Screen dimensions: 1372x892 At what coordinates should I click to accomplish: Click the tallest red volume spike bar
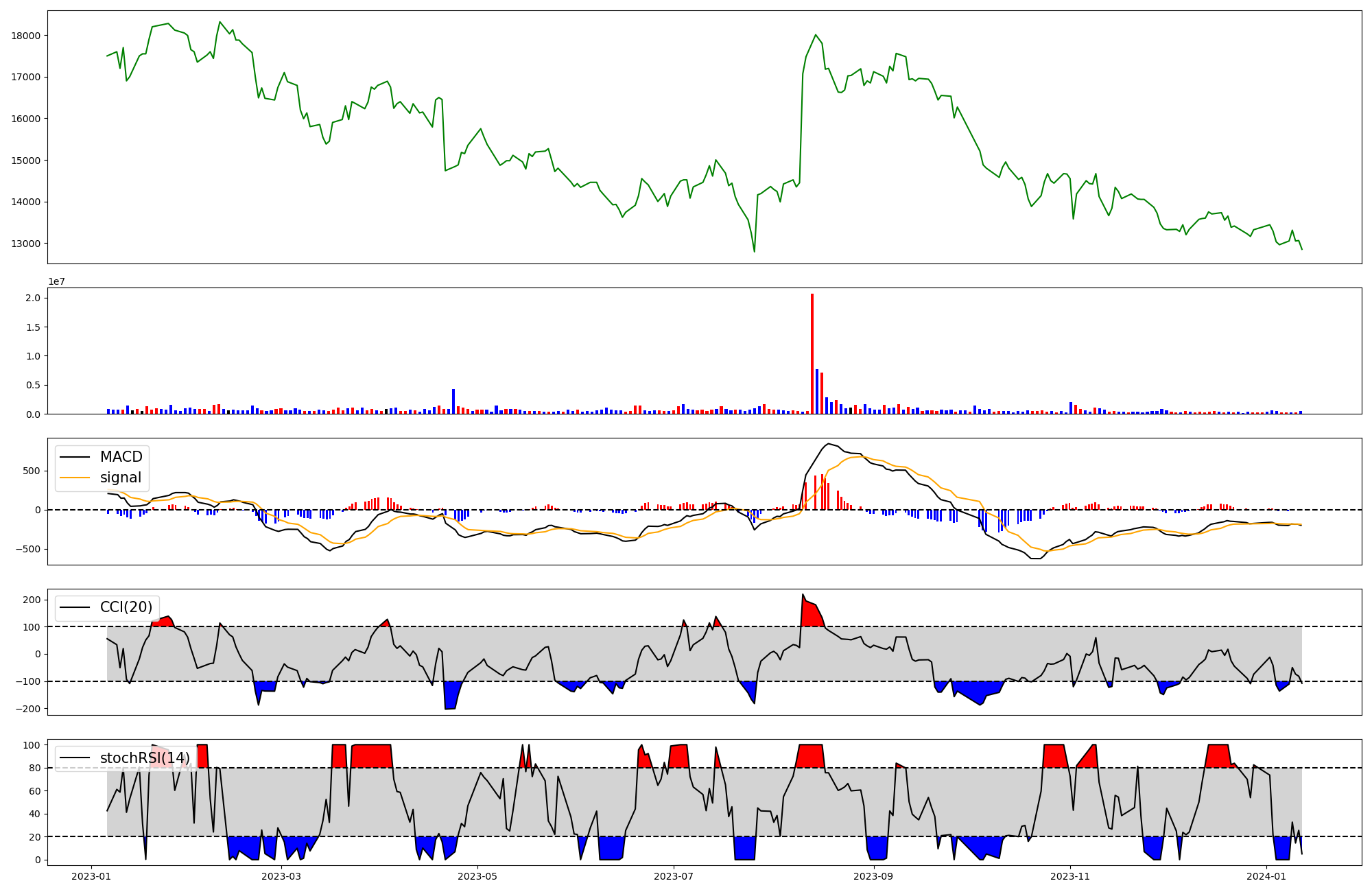(x=812, y=354)
